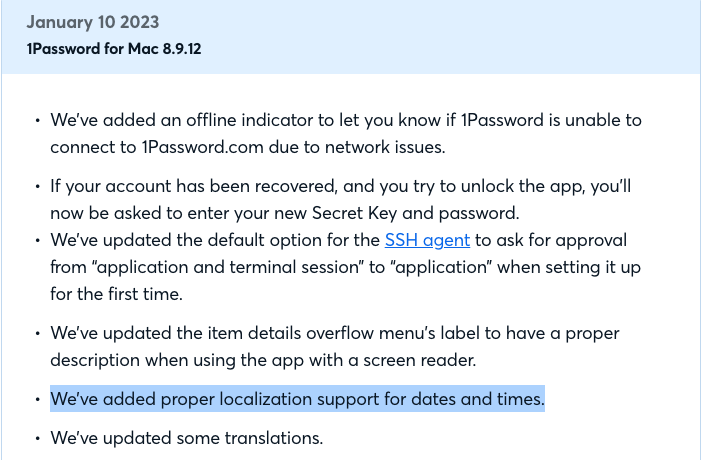Click bullet beside the translations note

[x=38, y=438]
